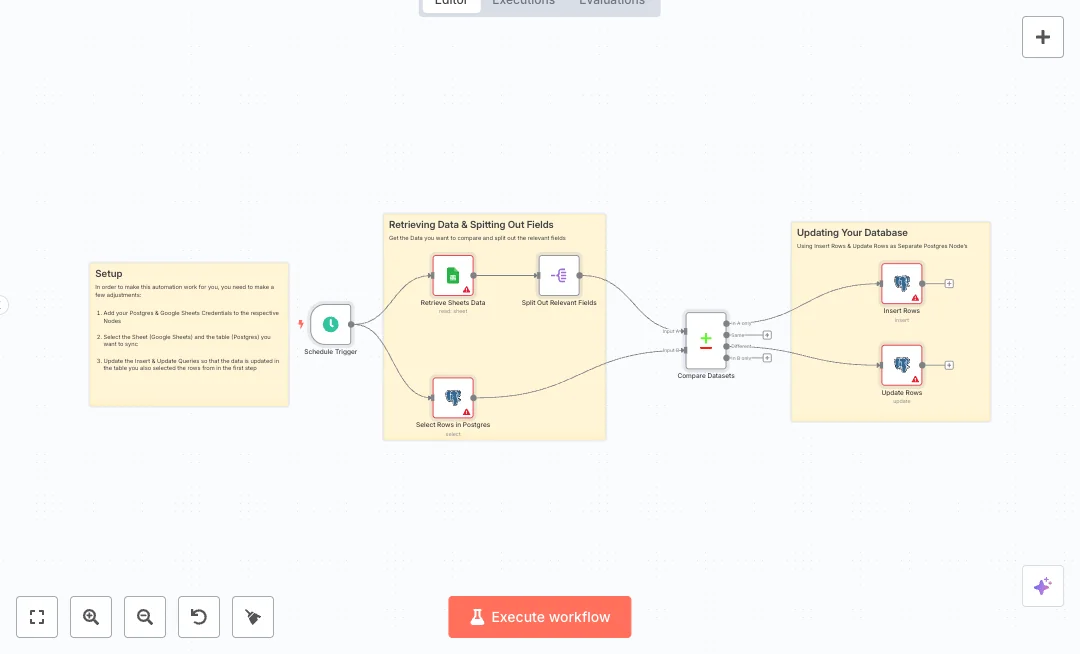Select the Insert Rows Postgres node
The height and width of the screenshot is (654, 1080).
point(901,283)
